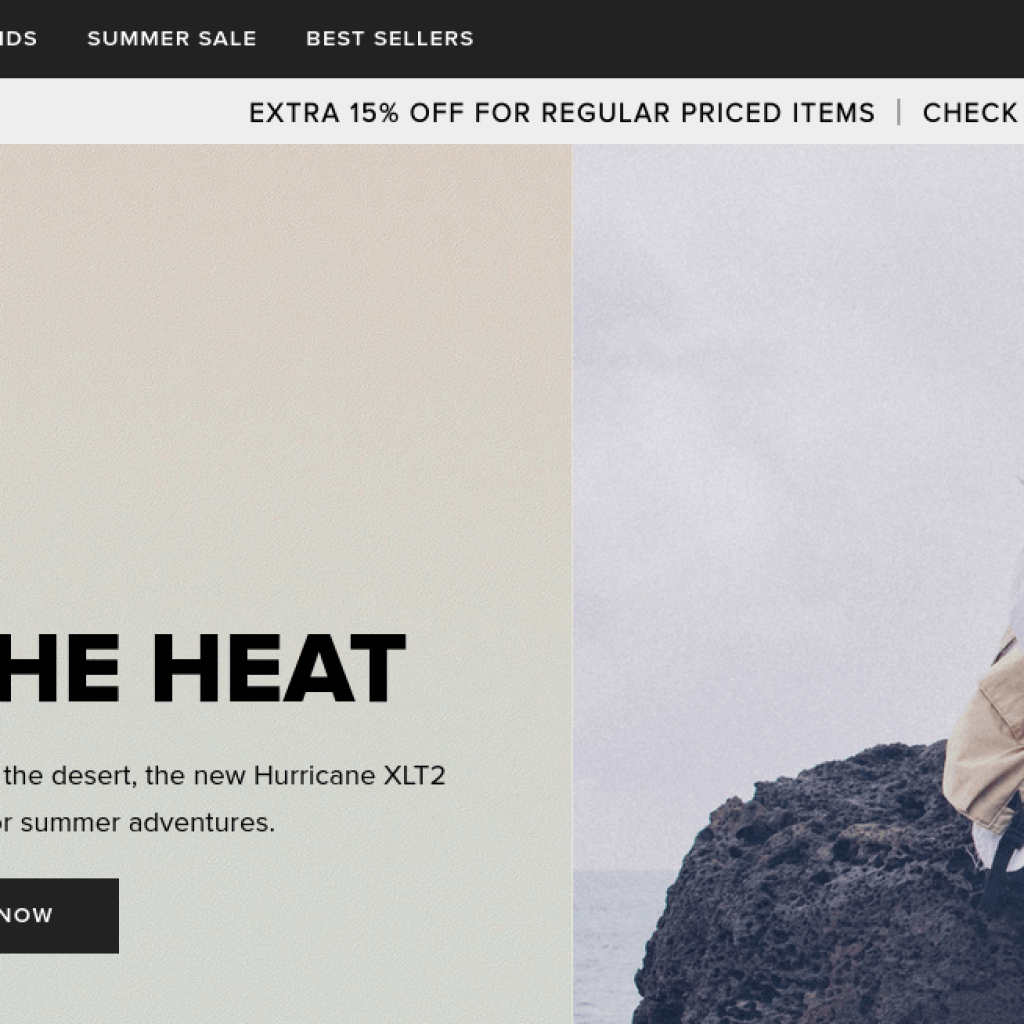Click 'REGULAR PRICED ITEMS' in promo bar
The height and width of the screenshot is (1024, 1024).
click(708, 113)
